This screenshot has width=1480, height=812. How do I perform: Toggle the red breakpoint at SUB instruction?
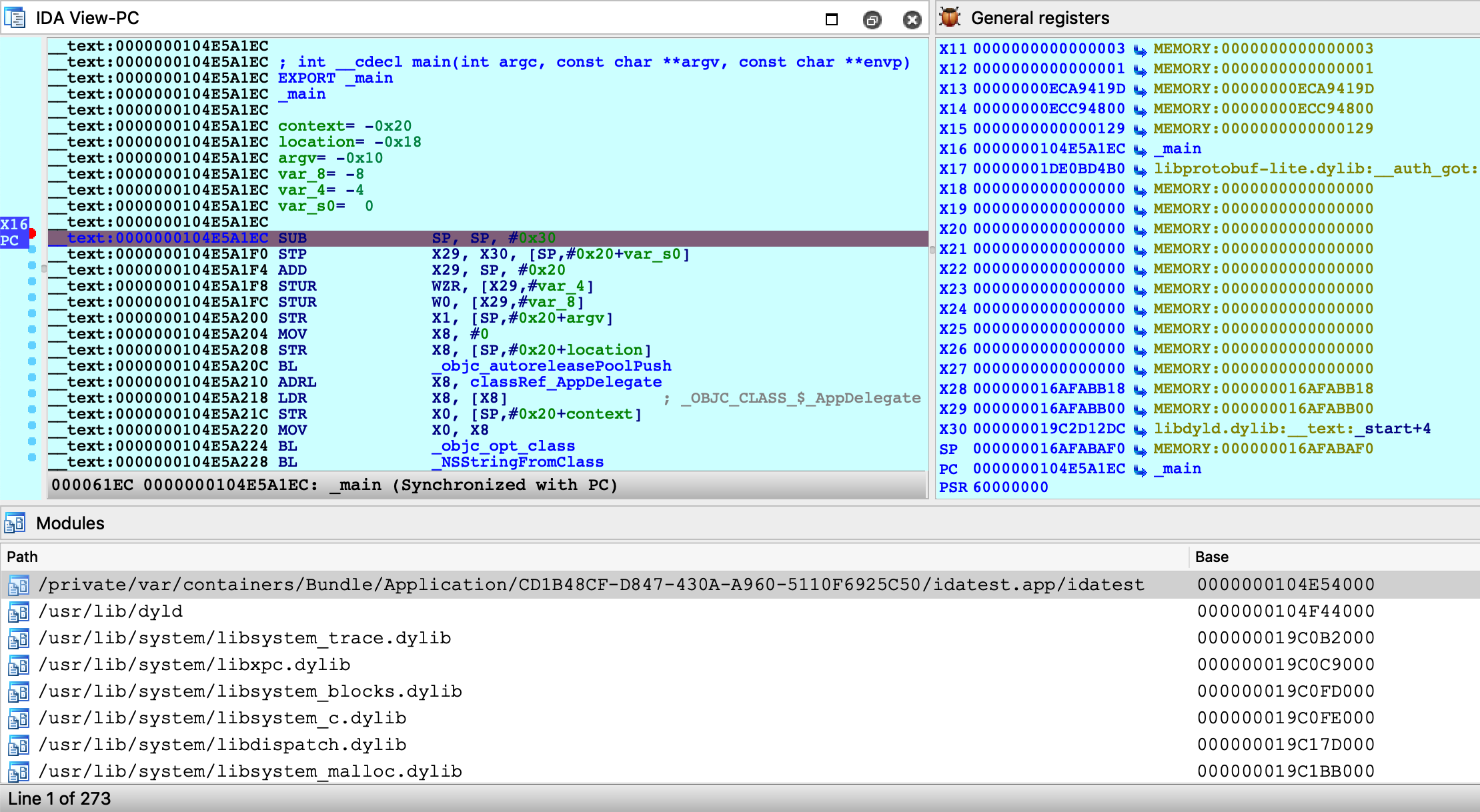click(32, 233)
